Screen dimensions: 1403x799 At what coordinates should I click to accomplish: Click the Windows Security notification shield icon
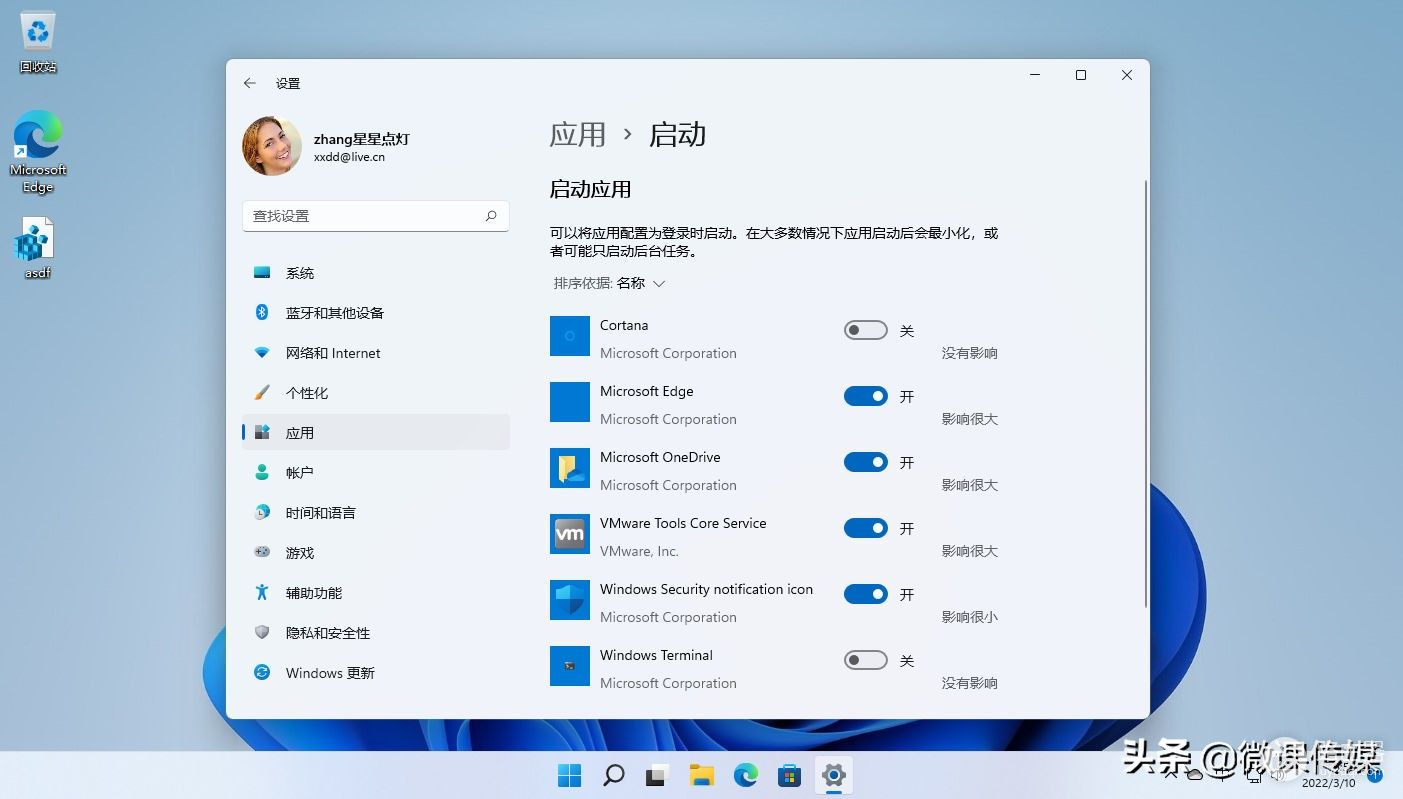tap(570, 600)
